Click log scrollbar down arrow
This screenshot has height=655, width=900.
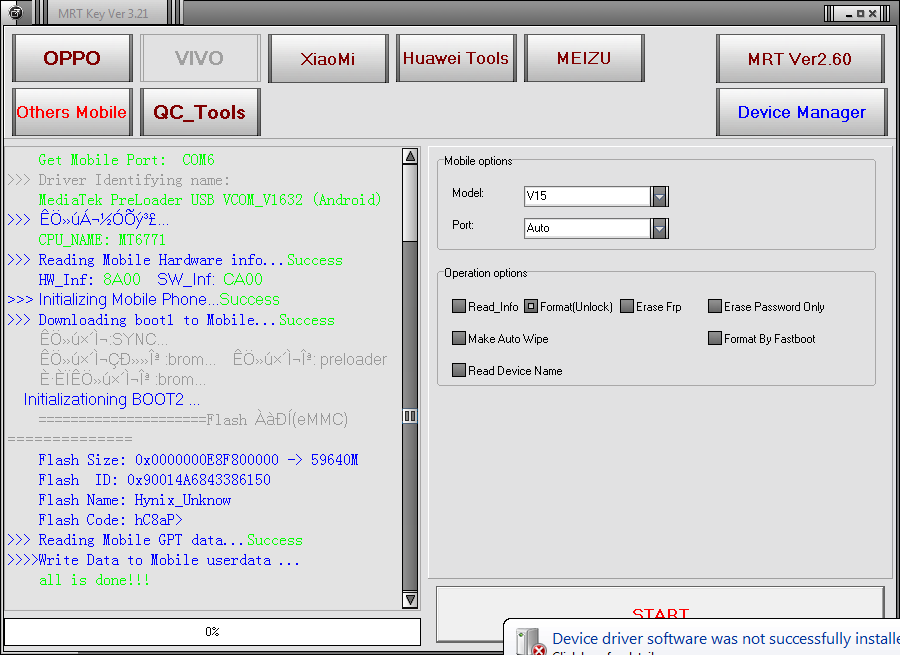pyautogui.click(x=410, y=600)
